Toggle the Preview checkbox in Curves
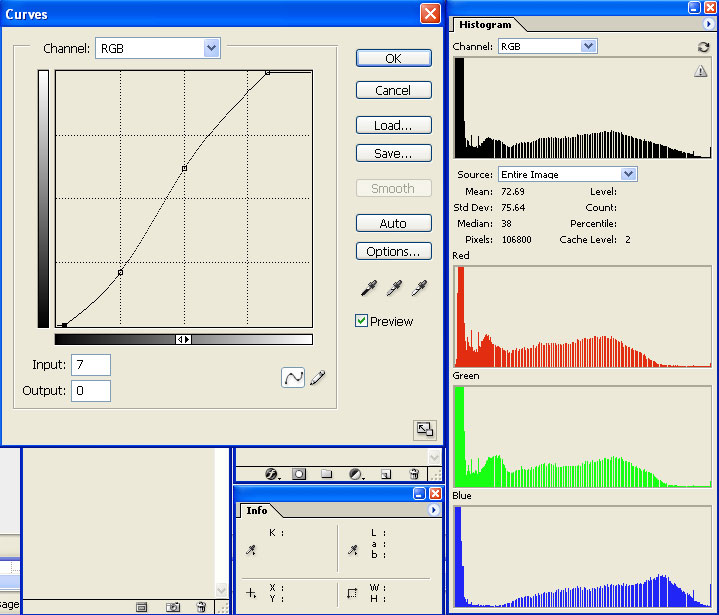 click(361, 321)
